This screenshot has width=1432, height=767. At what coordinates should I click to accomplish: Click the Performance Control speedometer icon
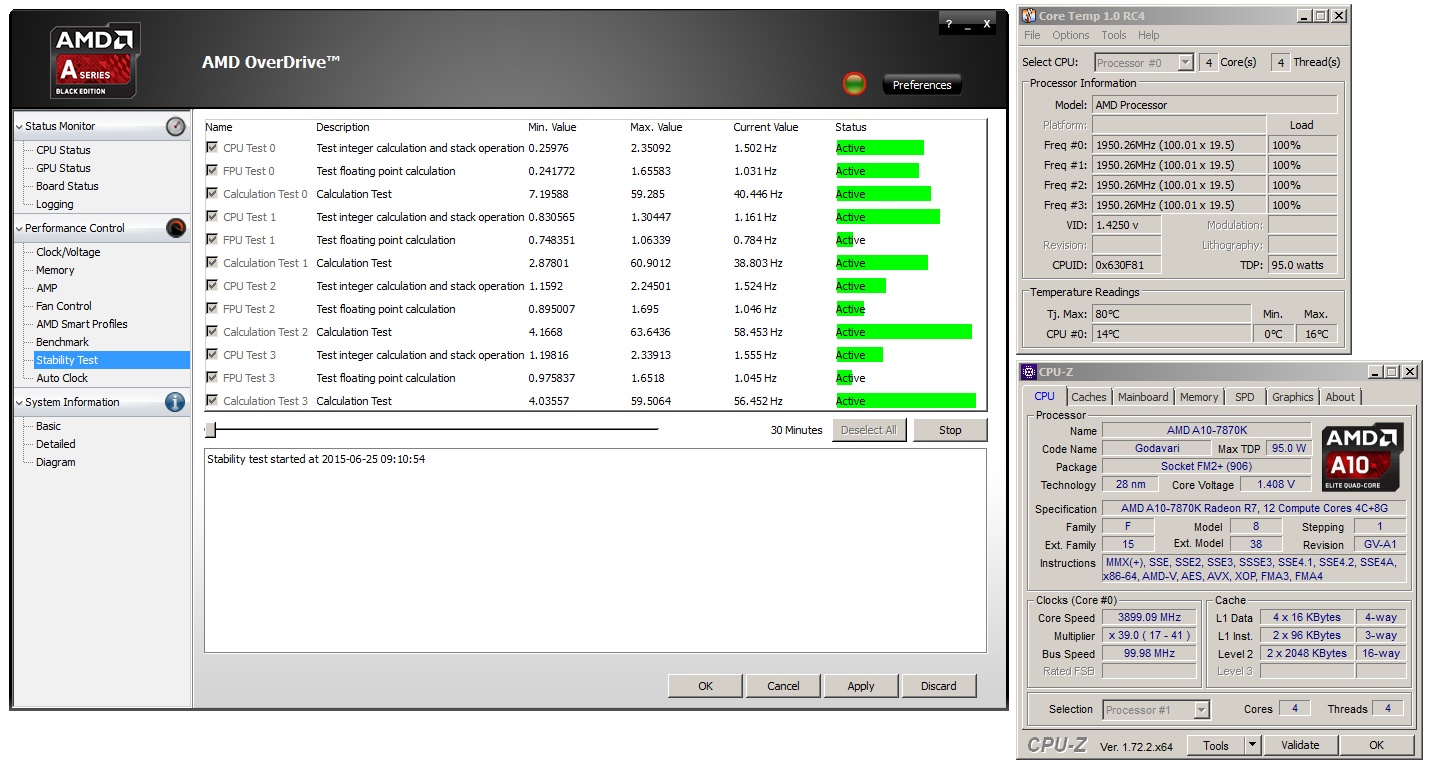pos(176,228)
